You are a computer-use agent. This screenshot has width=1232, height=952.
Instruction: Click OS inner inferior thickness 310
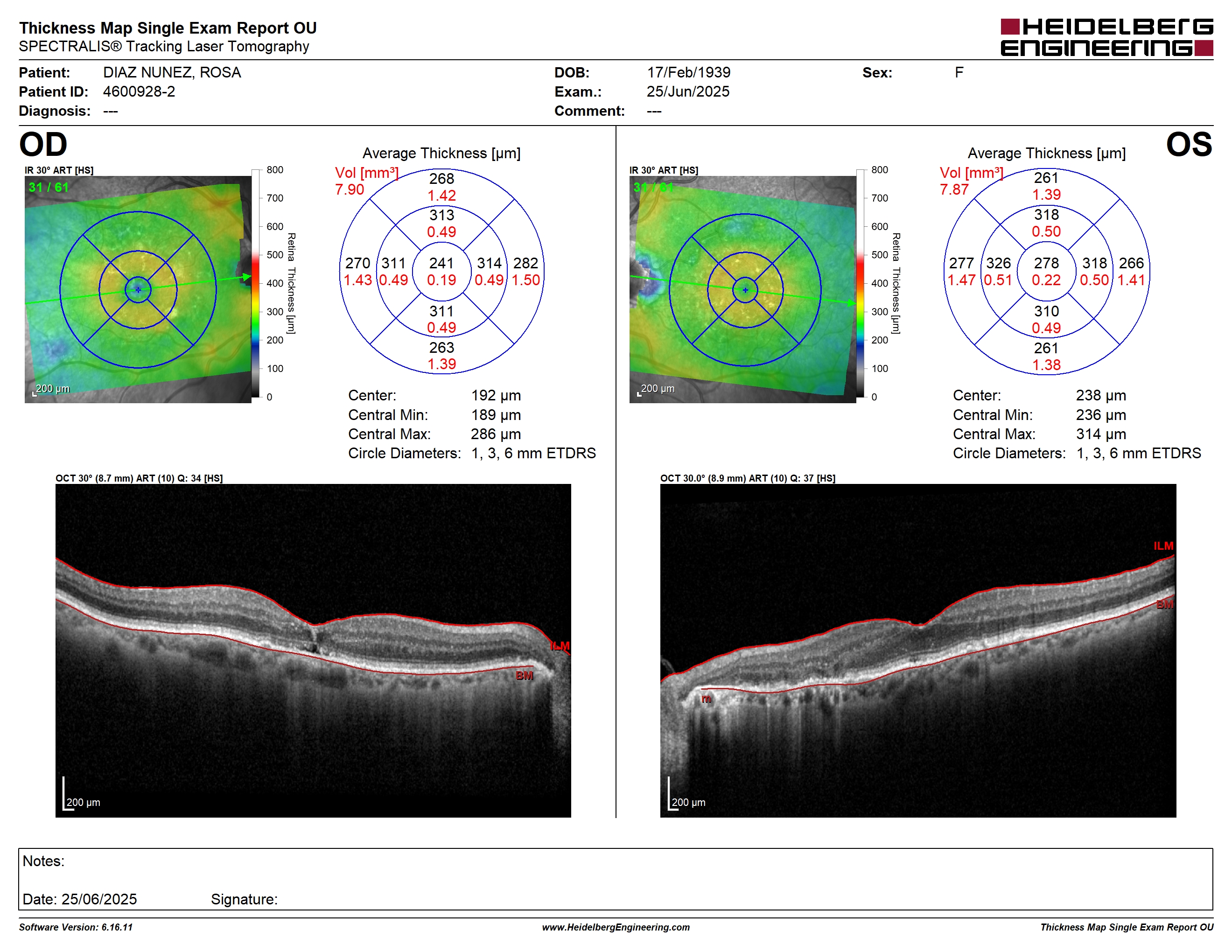1046,311
